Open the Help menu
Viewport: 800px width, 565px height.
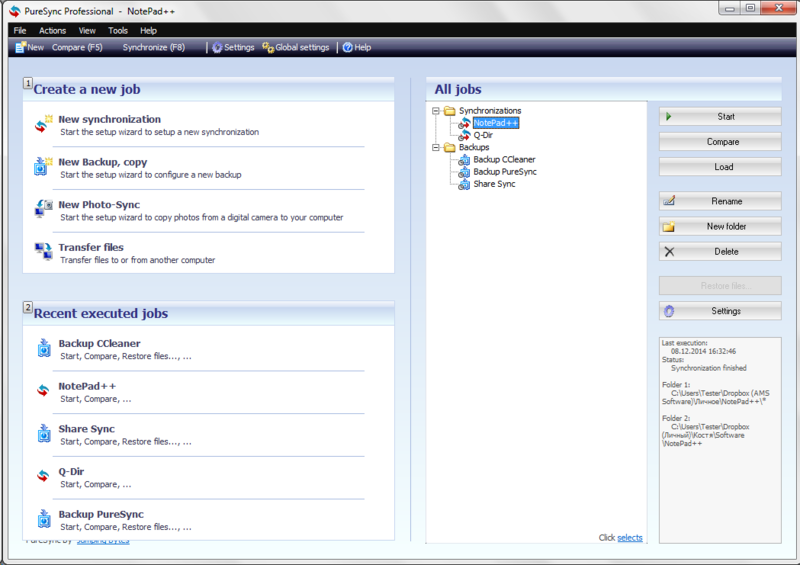pyautogui.click(x=148, y=31)
